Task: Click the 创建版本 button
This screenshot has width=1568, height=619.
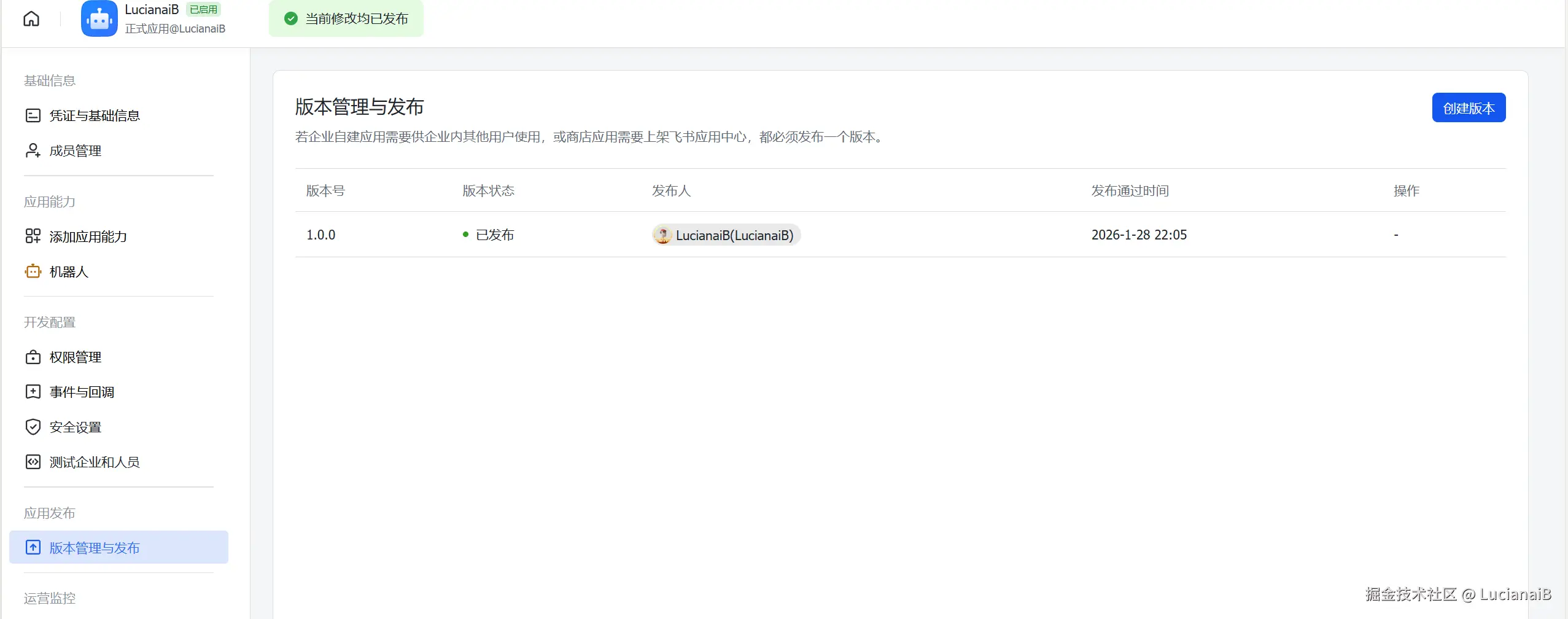Action: coord(1469,108)
